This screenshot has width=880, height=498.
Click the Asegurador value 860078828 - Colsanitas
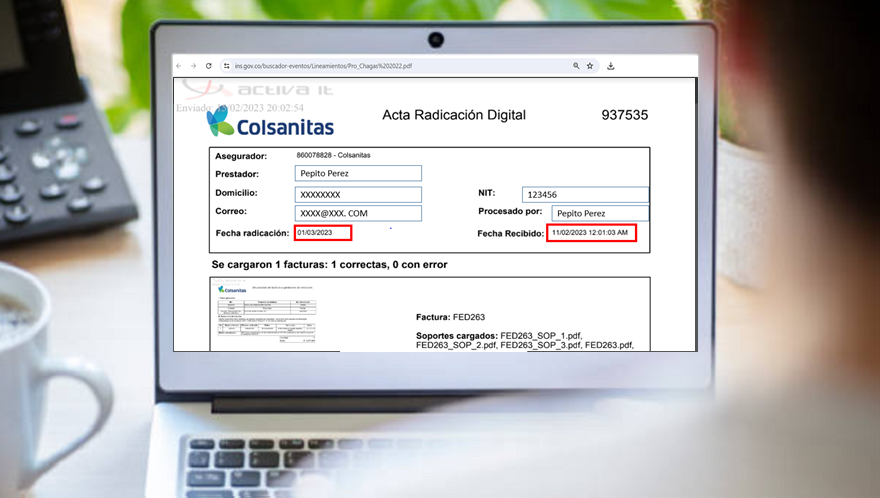tap(333, 155)
